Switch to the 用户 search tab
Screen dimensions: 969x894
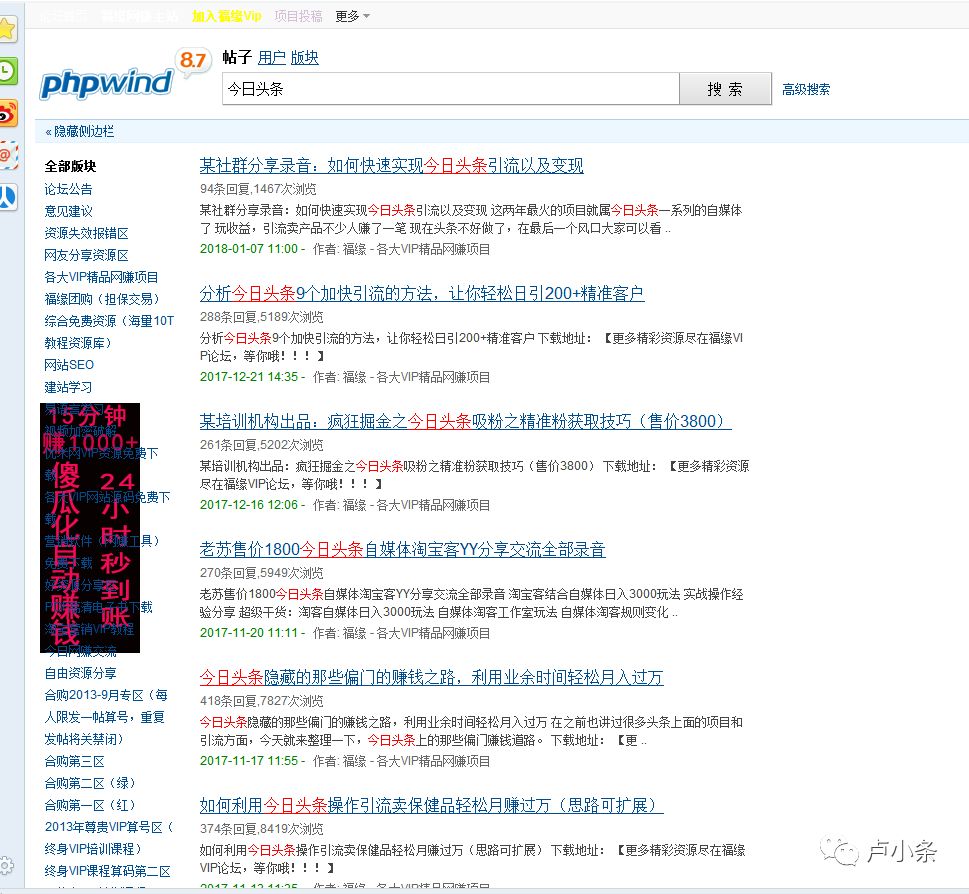271,57
